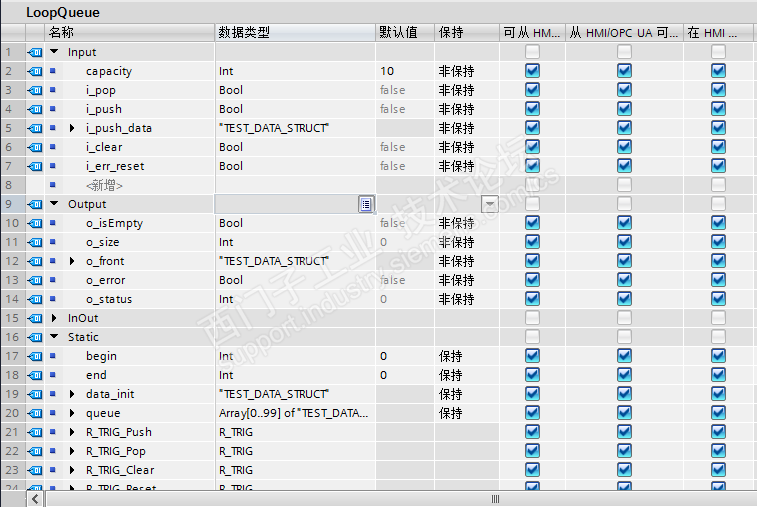
Task: Toggle visible in HMI checkbox for o_status
Action: [718, 299]
